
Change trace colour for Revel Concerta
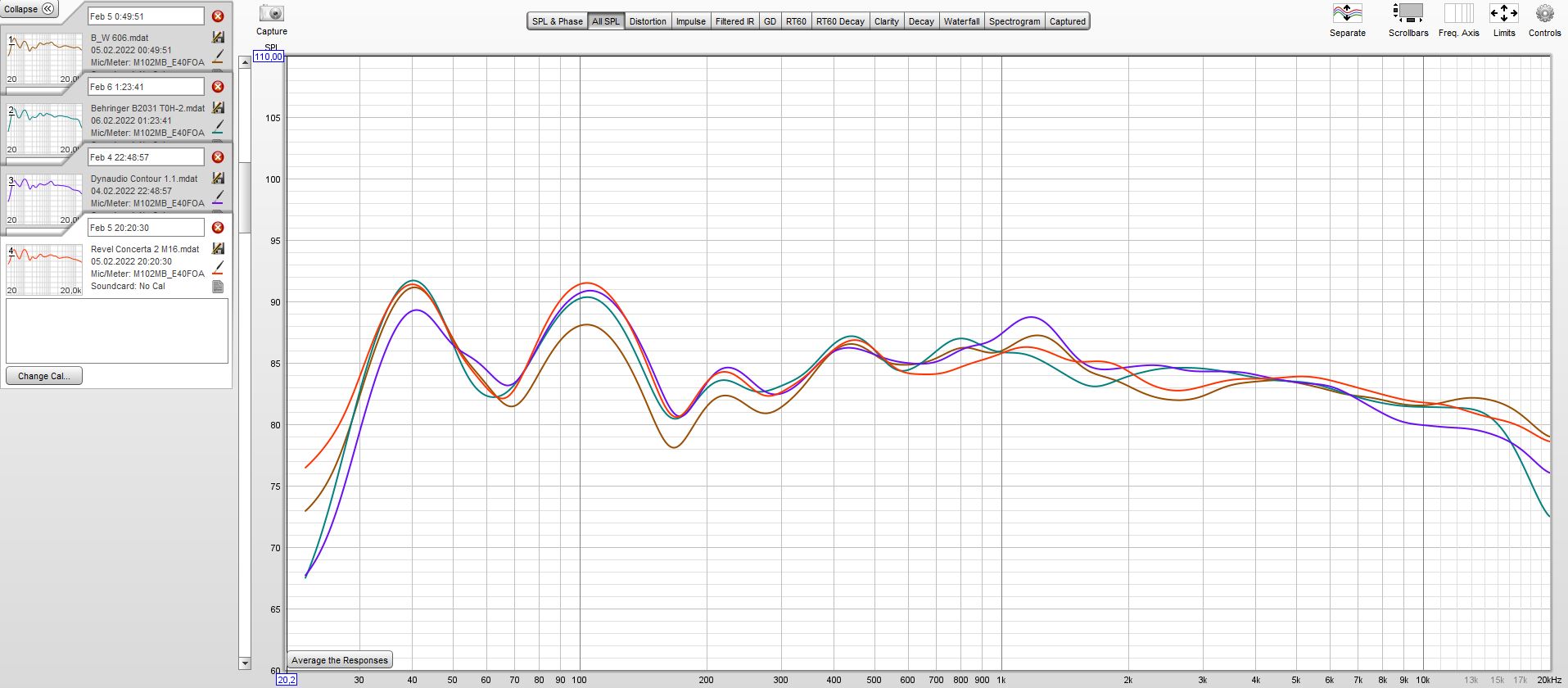[x=218, y=269]
